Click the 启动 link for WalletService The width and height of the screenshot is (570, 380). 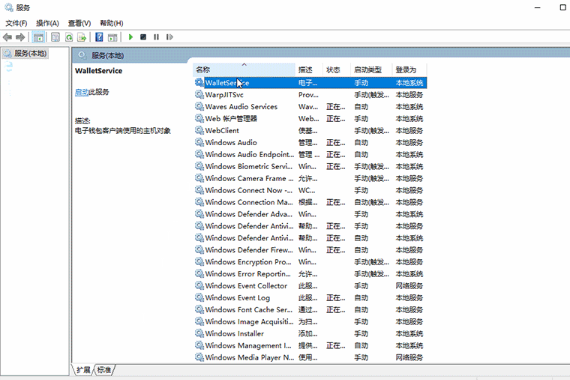[x=81, y=92]
